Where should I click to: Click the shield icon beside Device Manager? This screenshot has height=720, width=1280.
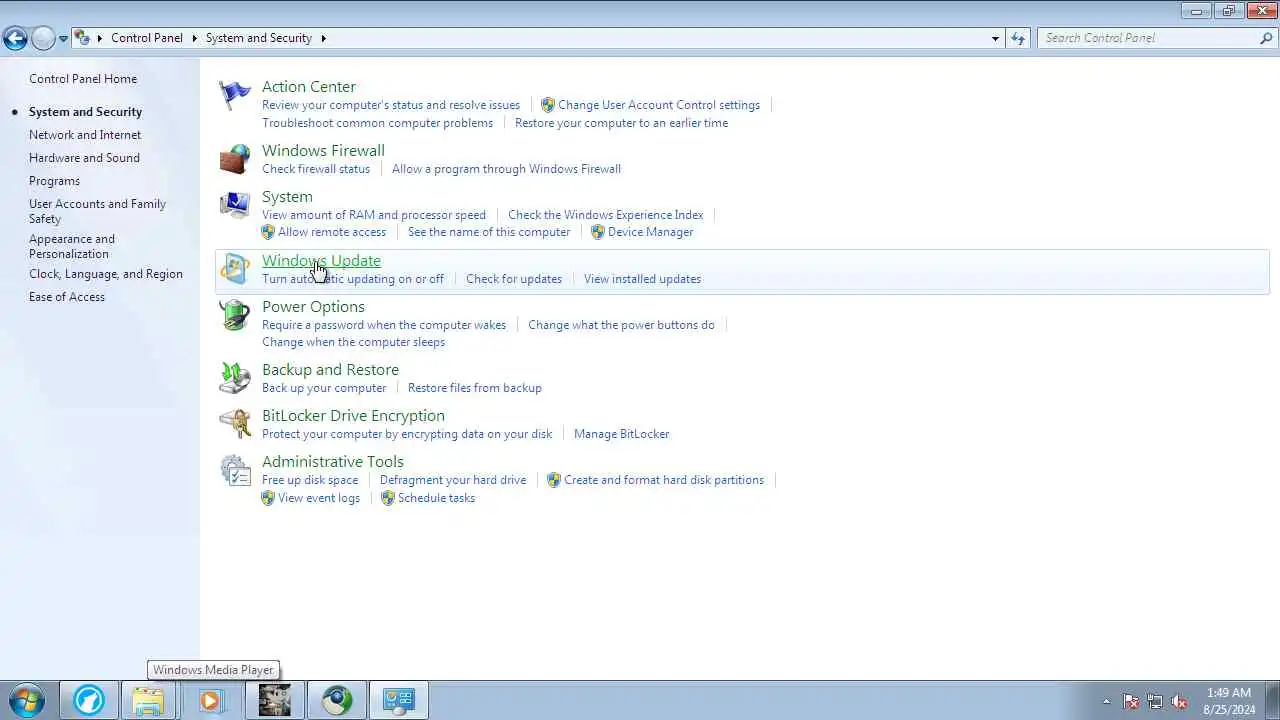coord(598,232)
